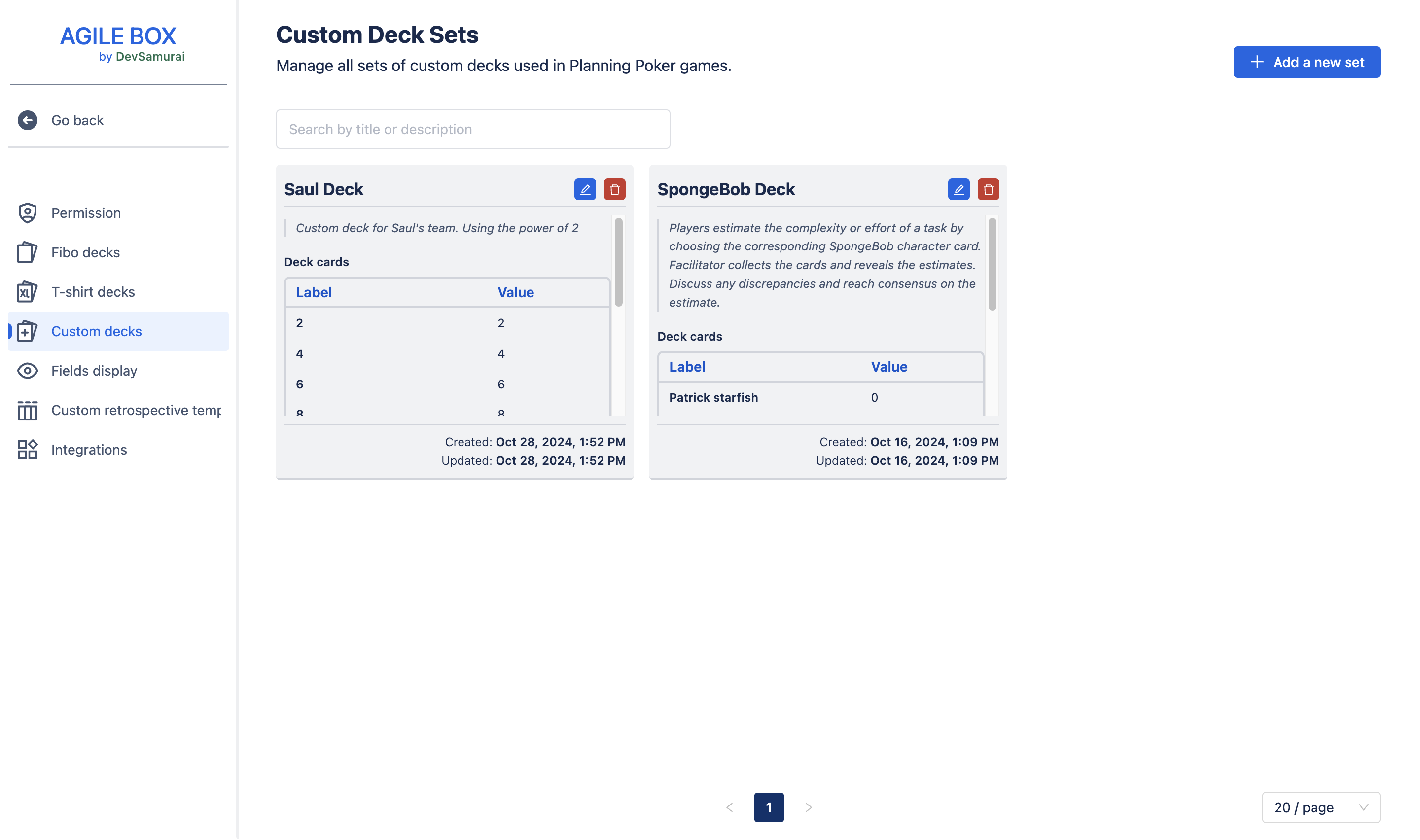The height and width of the screenshot is (840, 1420).
Task: Open Fields display using the eye icon
Action: click(x=27, y=371)
